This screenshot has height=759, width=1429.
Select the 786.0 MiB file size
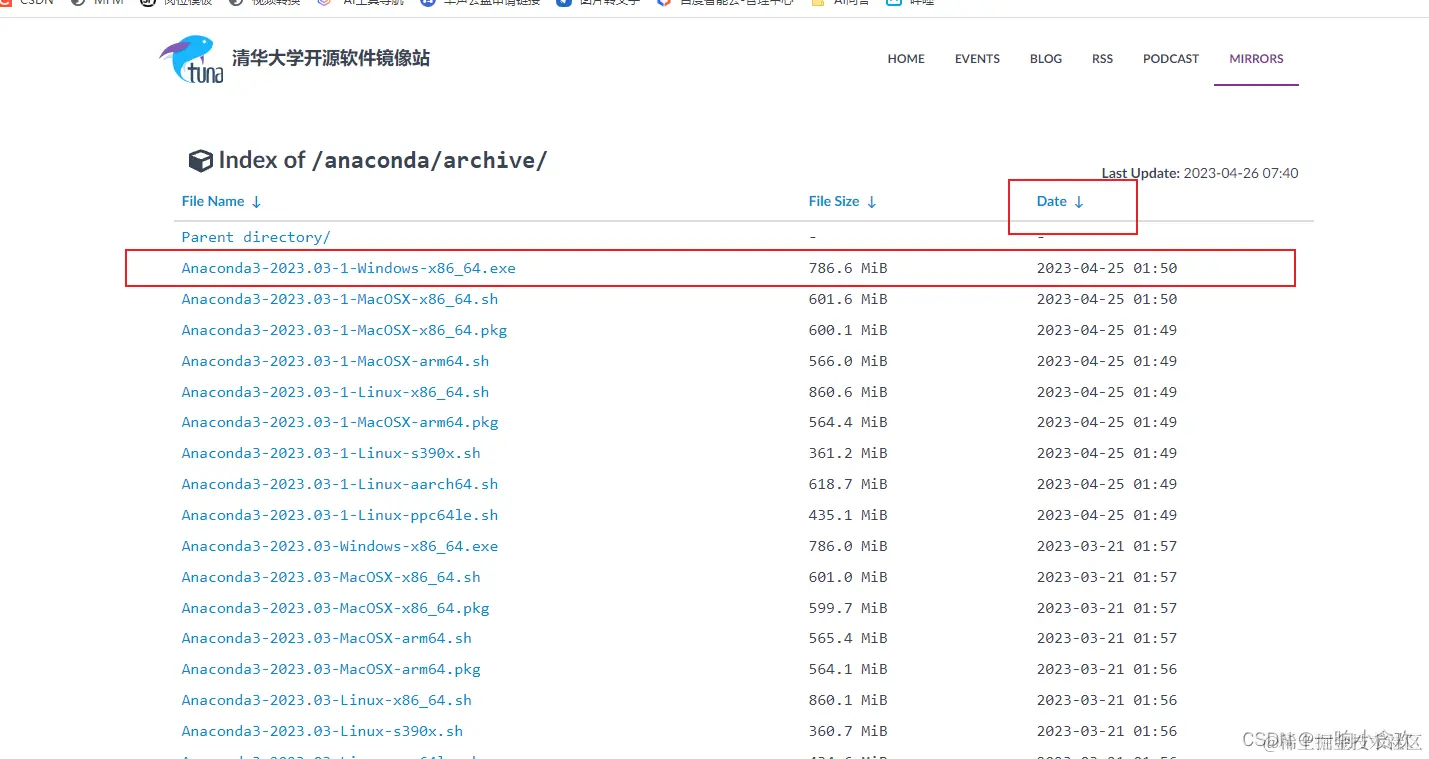(x=848, y=546)
